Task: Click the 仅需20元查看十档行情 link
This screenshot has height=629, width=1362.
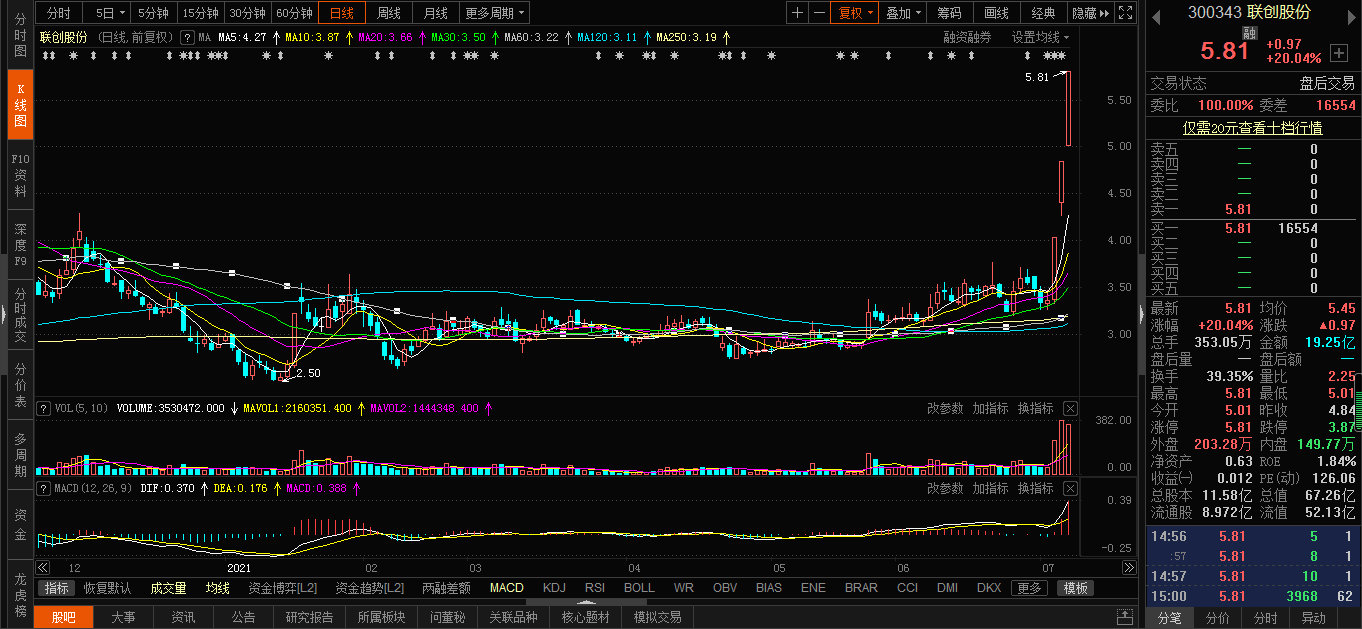Action: tap(1253, 128)
